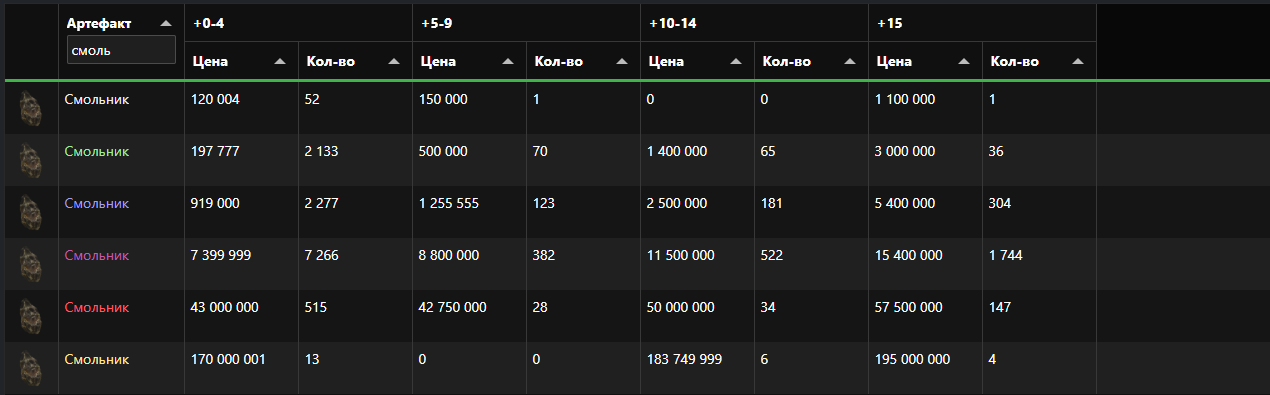This screenshot has height=395, width=1270.
Task: Open the red Смольник name link
Action: (97, 307)
